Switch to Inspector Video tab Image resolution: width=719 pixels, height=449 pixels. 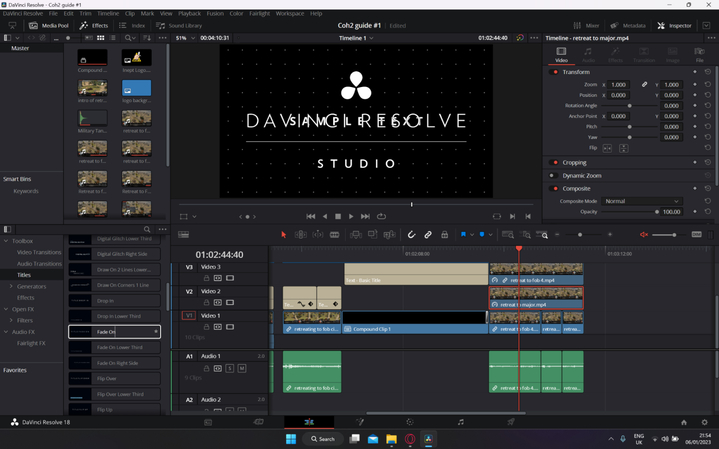pos(561,55)
